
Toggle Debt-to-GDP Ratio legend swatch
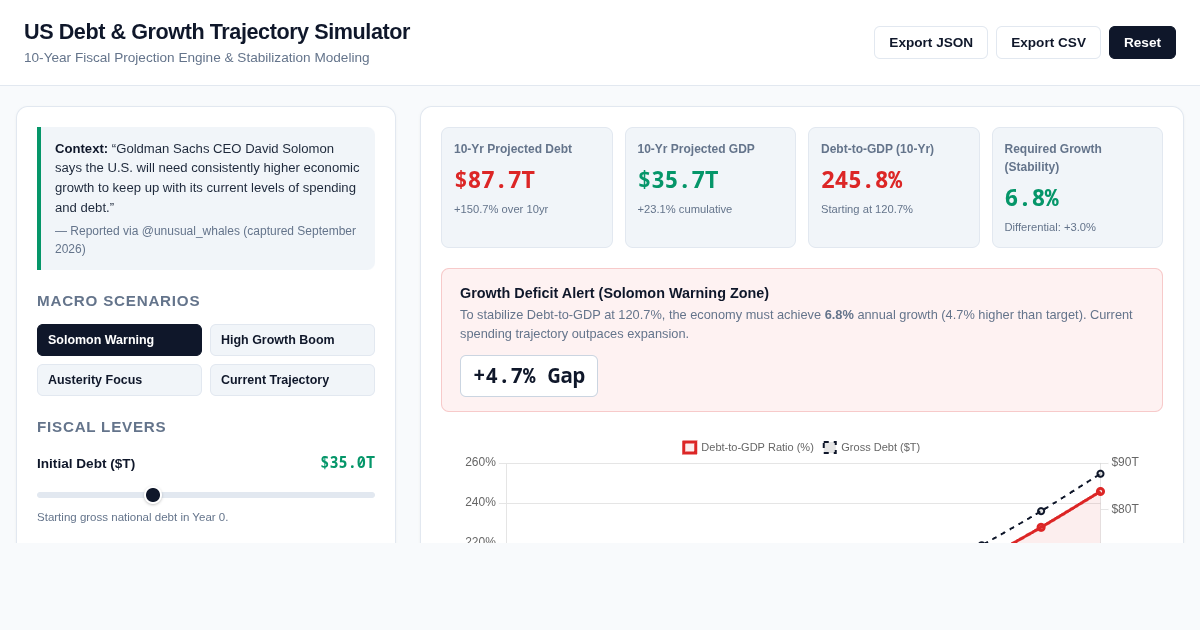689,447
